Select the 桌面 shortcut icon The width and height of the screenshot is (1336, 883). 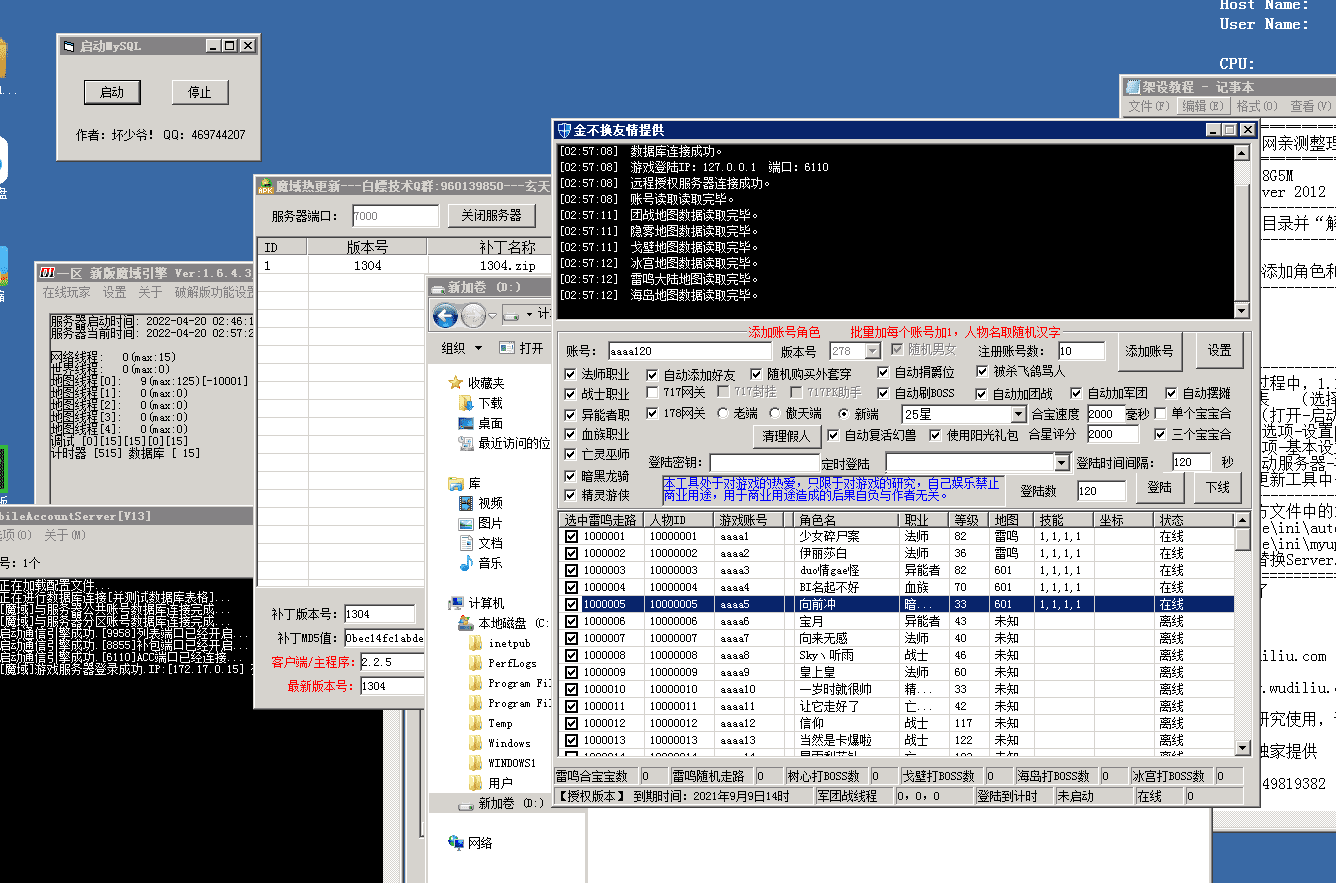point(466,423)
